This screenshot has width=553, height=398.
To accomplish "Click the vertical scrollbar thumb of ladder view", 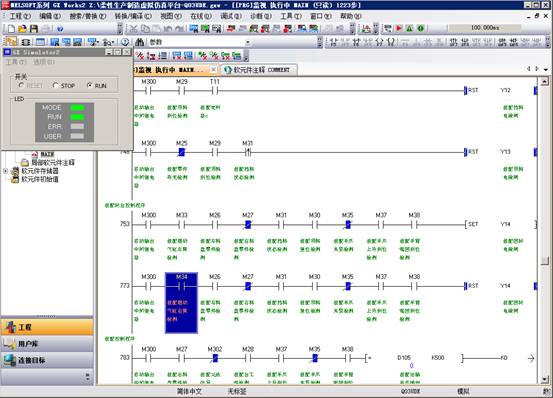I will click(545, 261).
